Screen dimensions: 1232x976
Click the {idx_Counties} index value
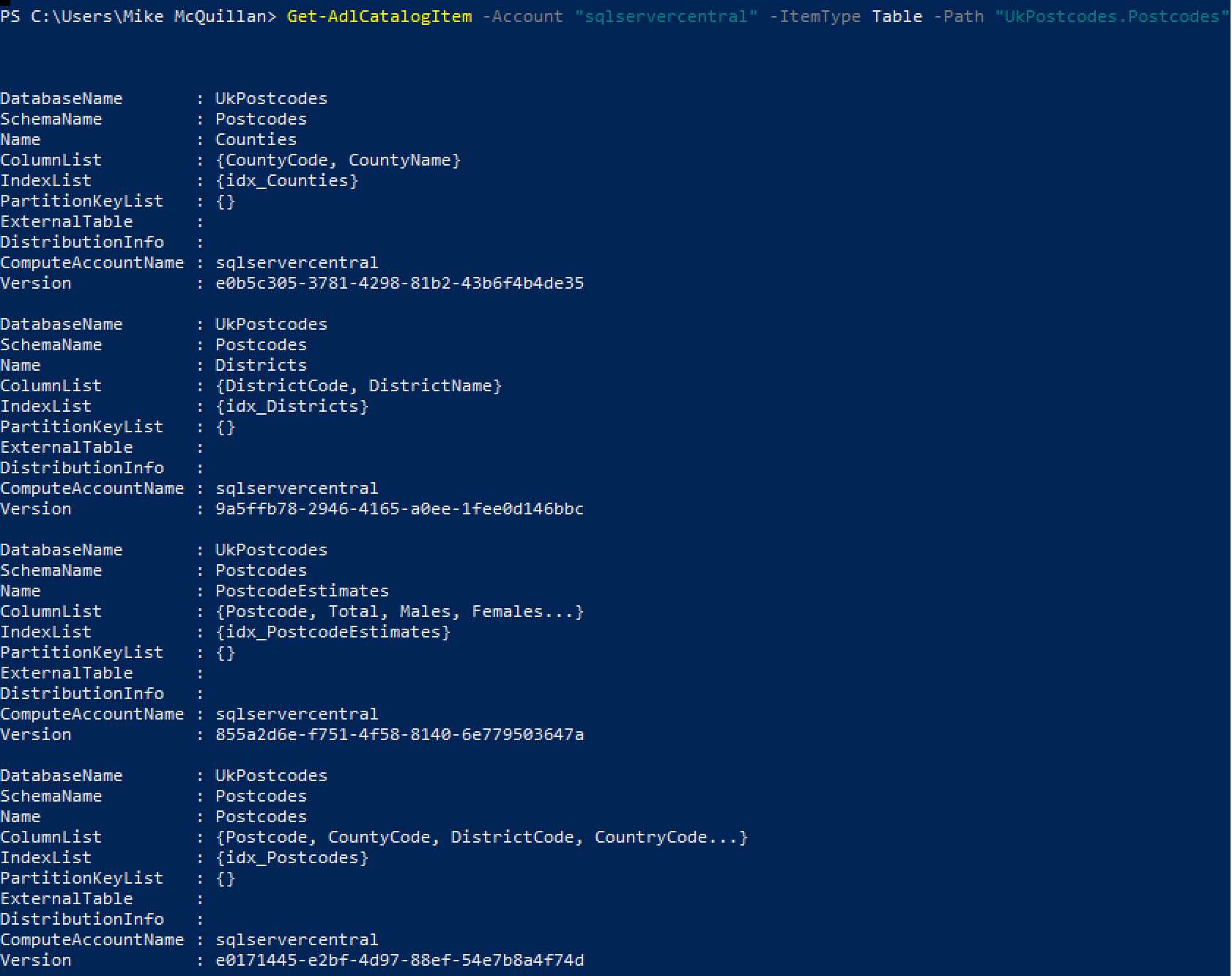286,180
